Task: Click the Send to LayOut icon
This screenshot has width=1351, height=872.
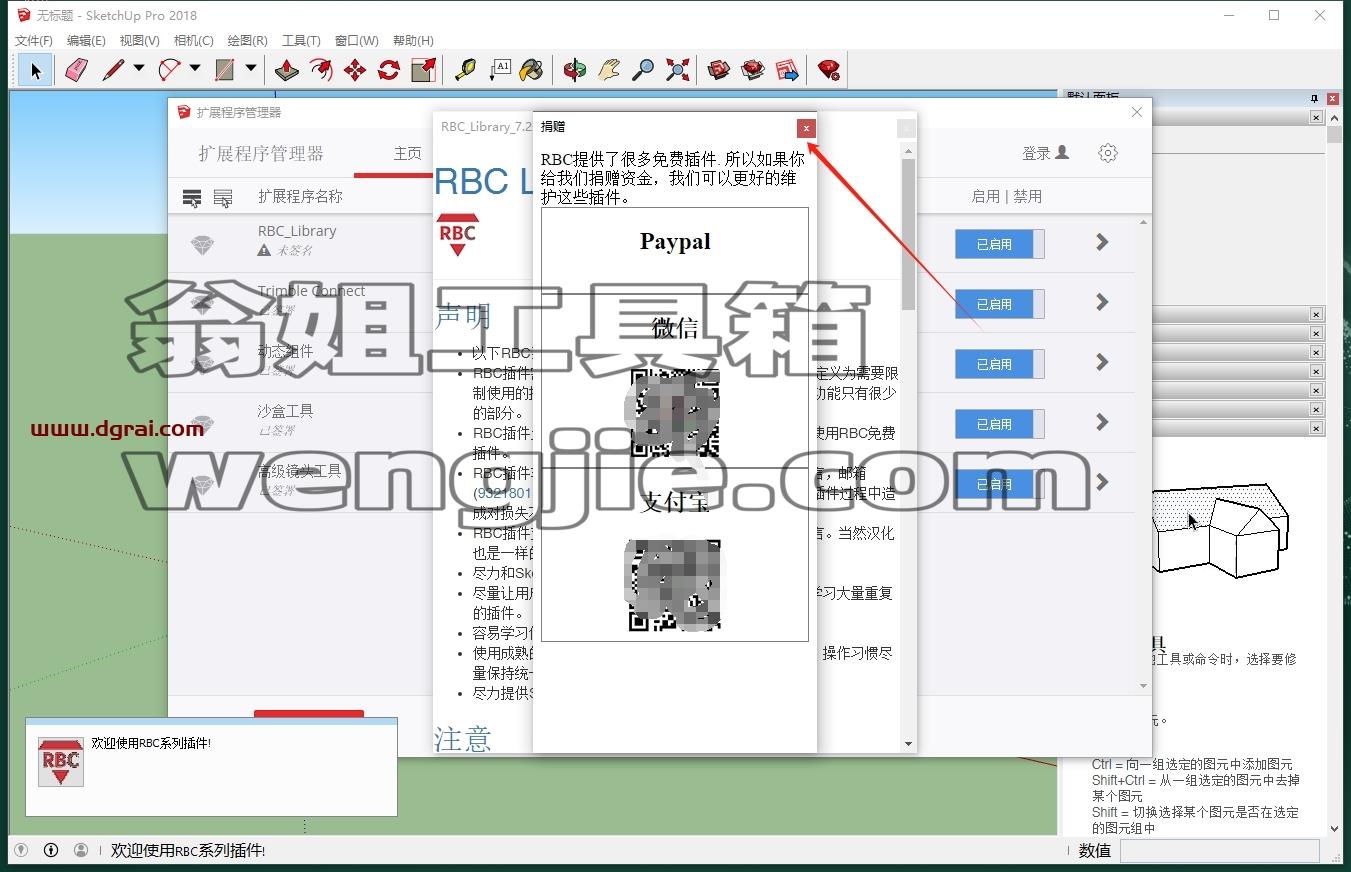Action: pyautogui.click(x=787, y=69)
